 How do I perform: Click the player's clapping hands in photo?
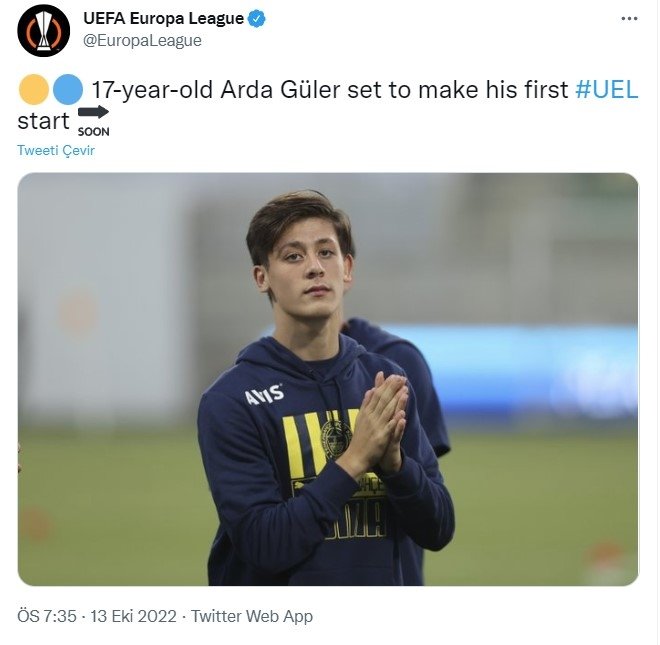coord(377,423)
